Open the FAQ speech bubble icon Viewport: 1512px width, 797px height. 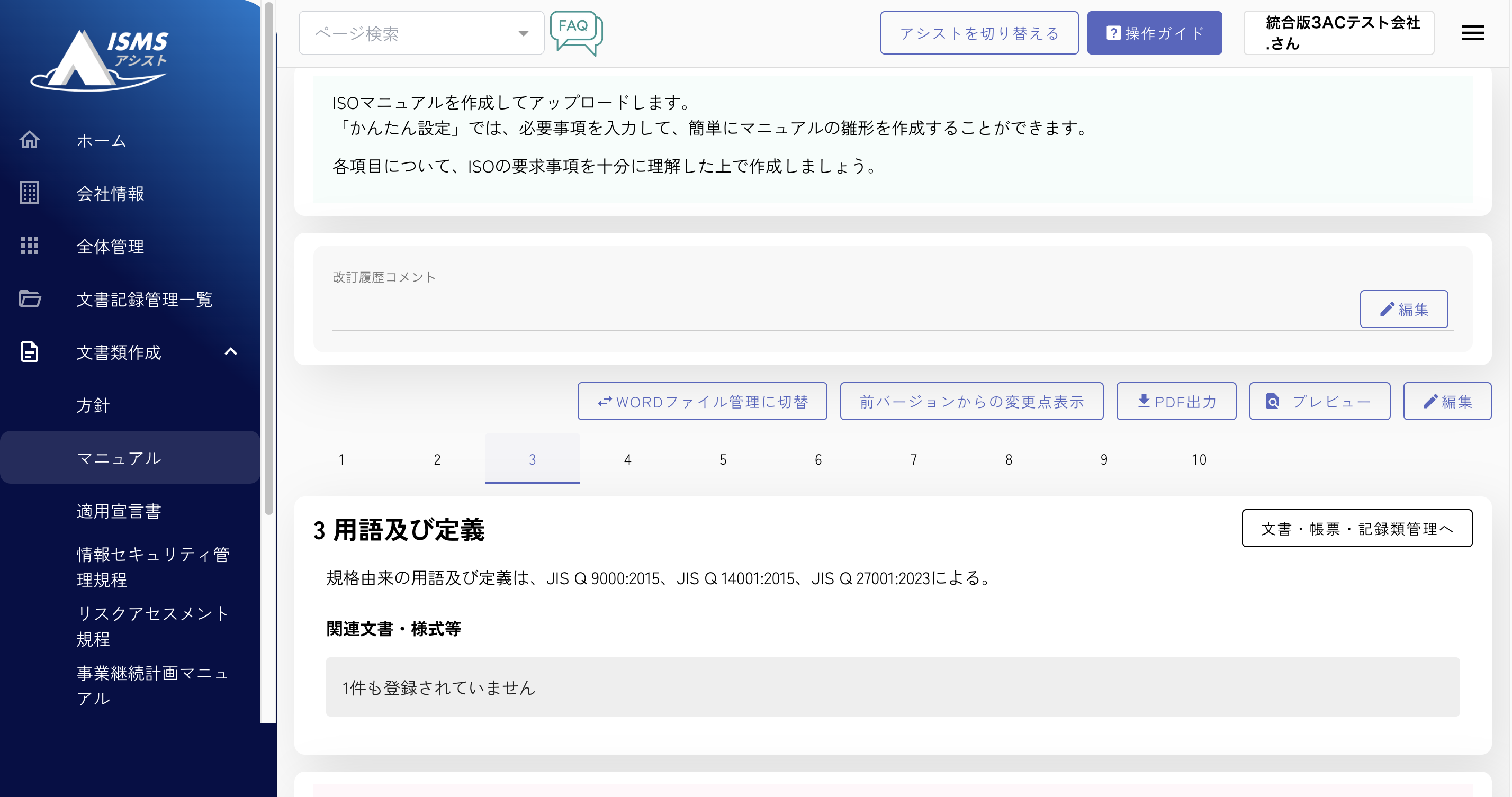[x=575, y=33]
